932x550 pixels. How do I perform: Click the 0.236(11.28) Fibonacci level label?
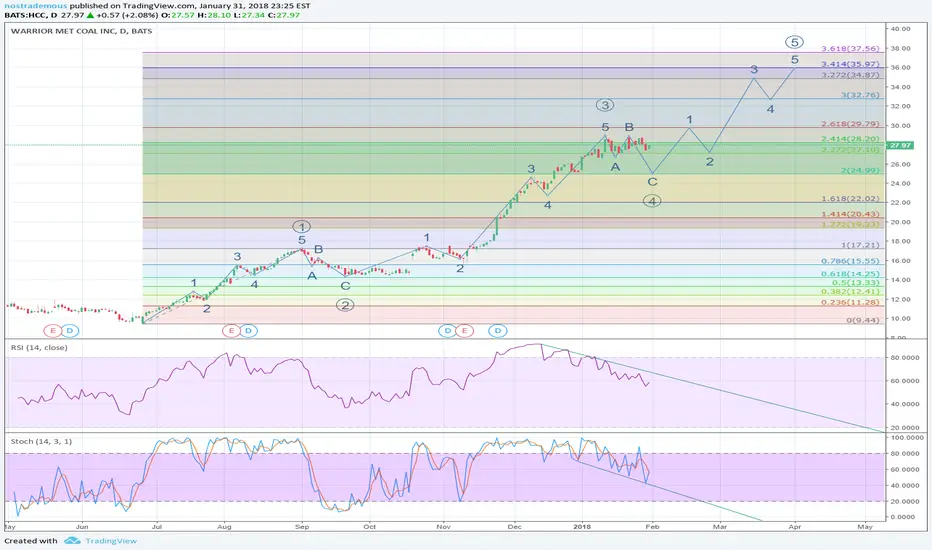(850, 303)
